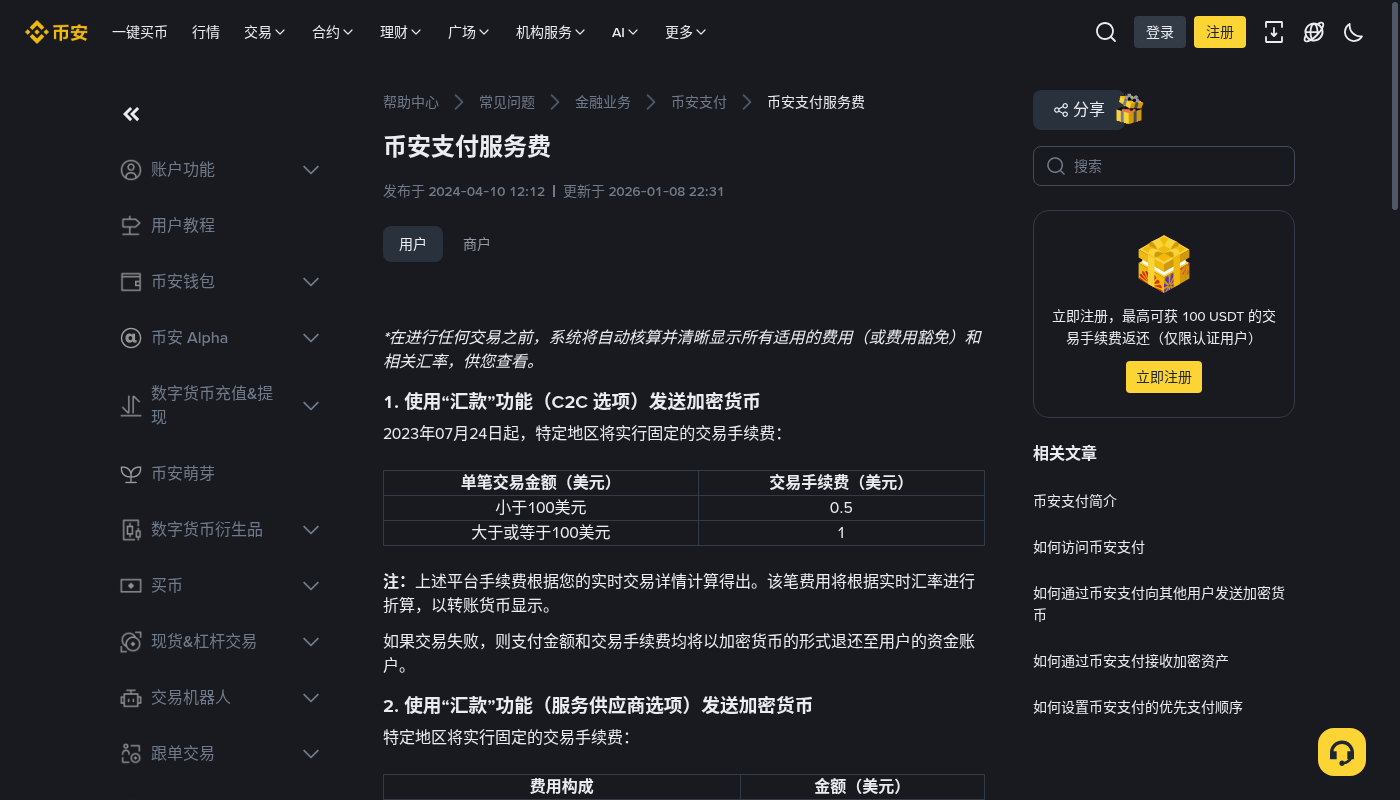Click the gift box icon near share
Viewport: 1400px width, 800px height.
coord(1130,109)
